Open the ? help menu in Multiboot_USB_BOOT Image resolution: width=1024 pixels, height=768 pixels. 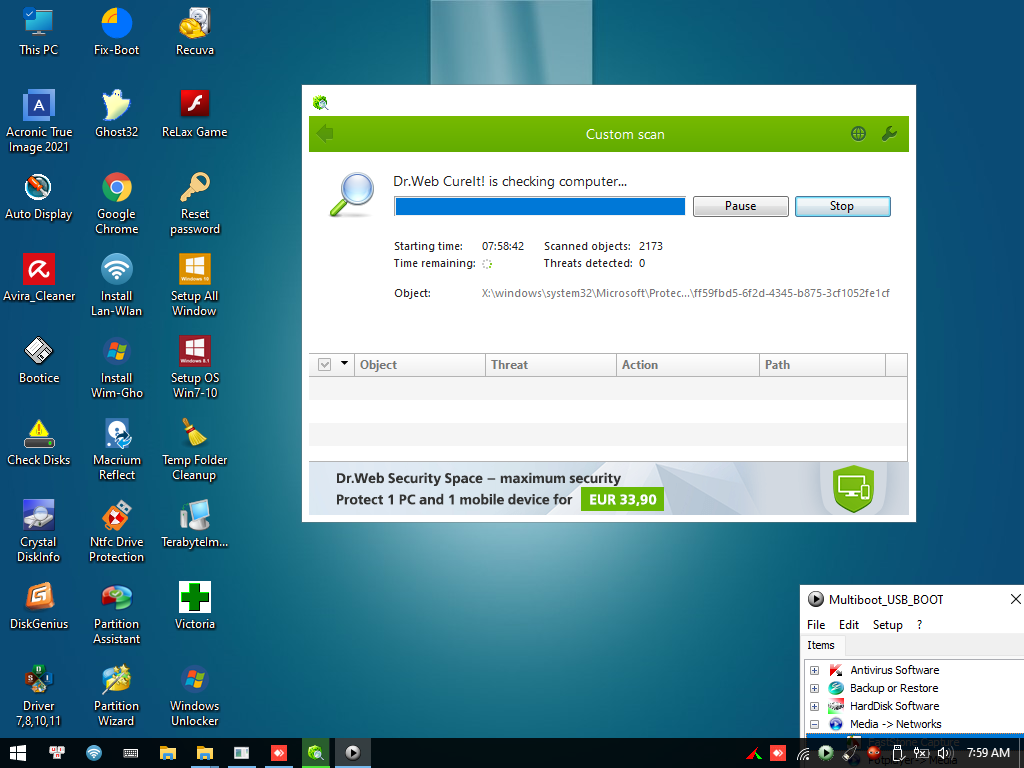[920, 625]
